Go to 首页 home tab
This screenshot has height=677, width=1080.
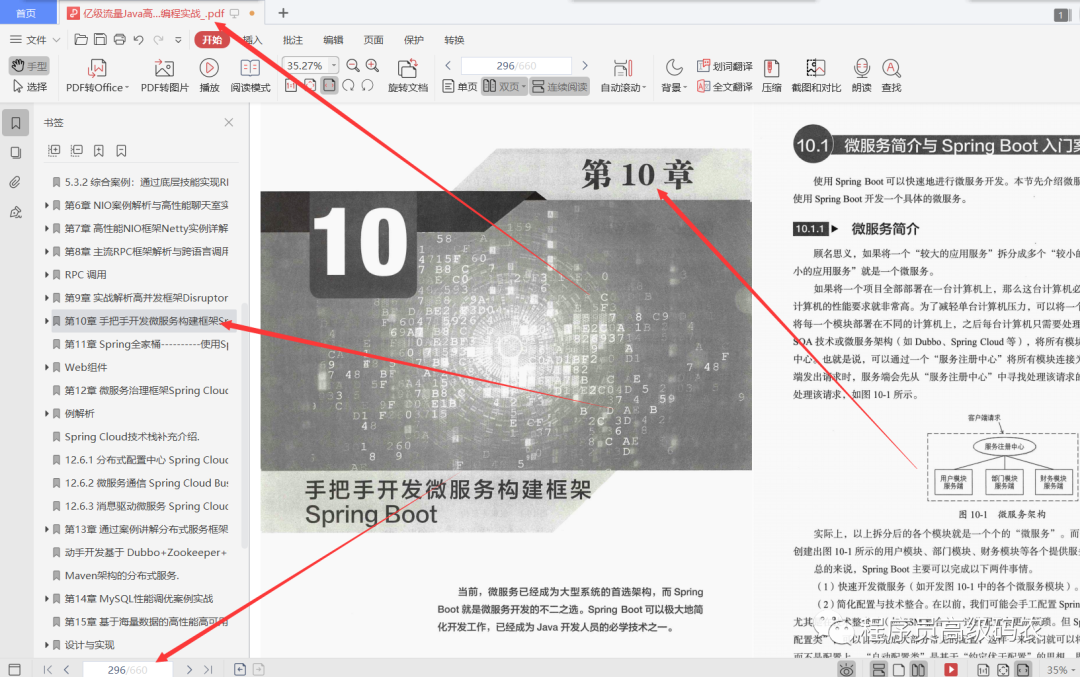point(26,13)
